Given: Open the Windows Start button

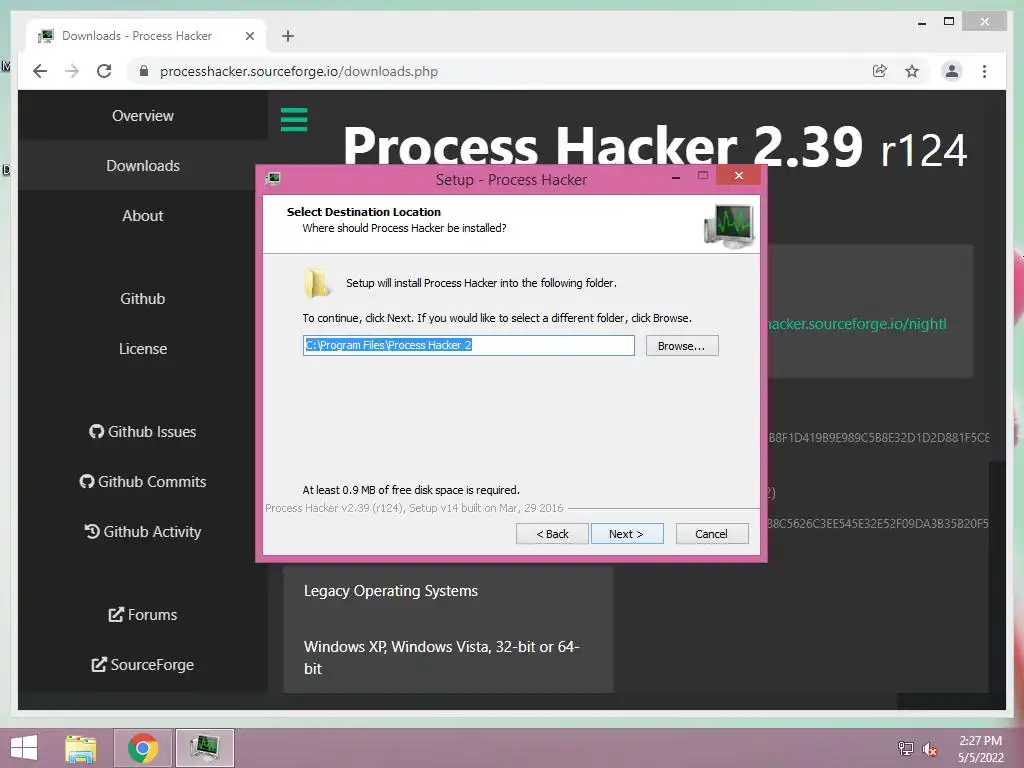Looking at the screenshot, I should click(24, 748).
